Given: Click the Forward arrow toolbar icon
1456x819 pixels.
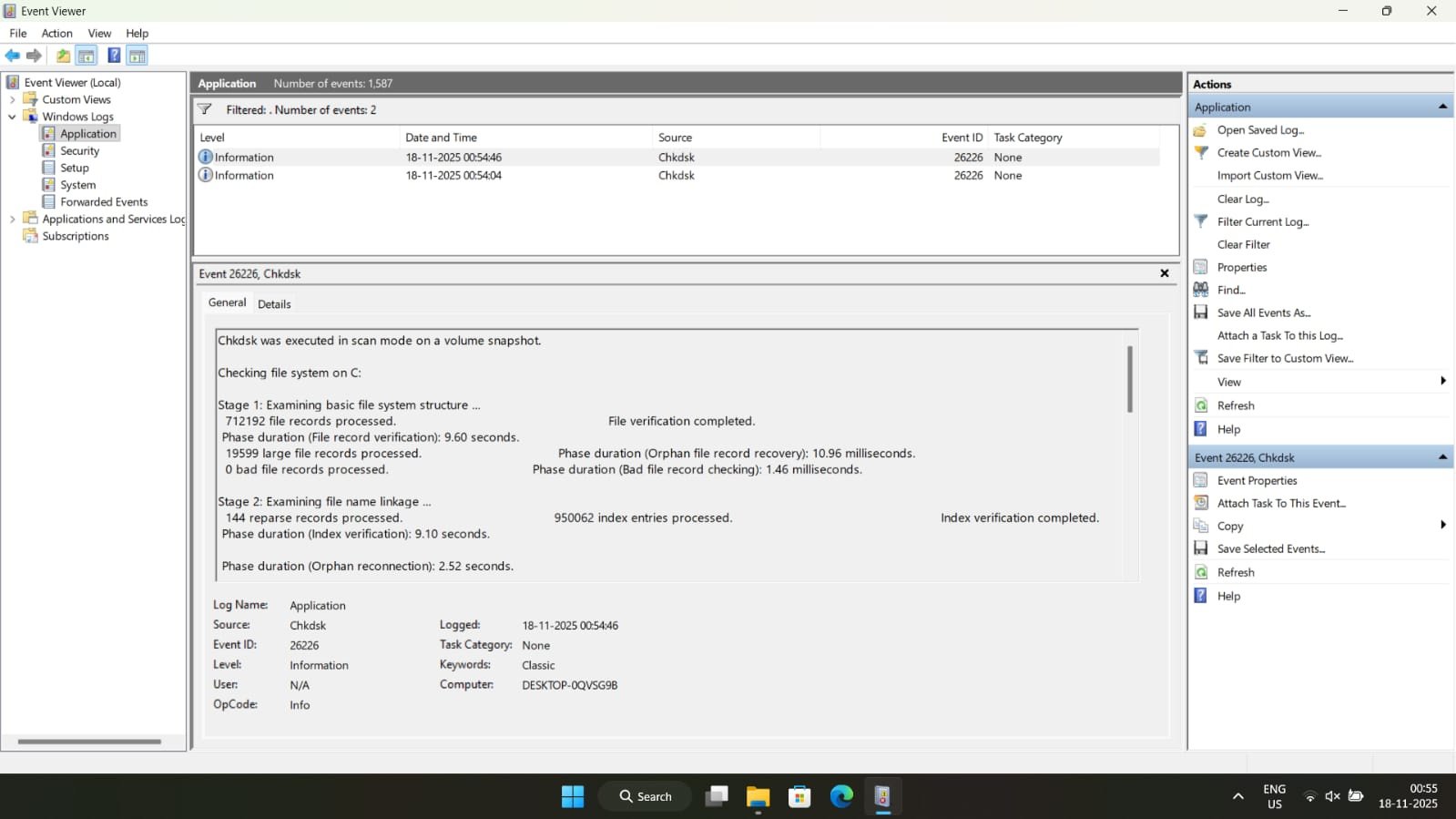Looking at the screenshot, I should 35,56.
